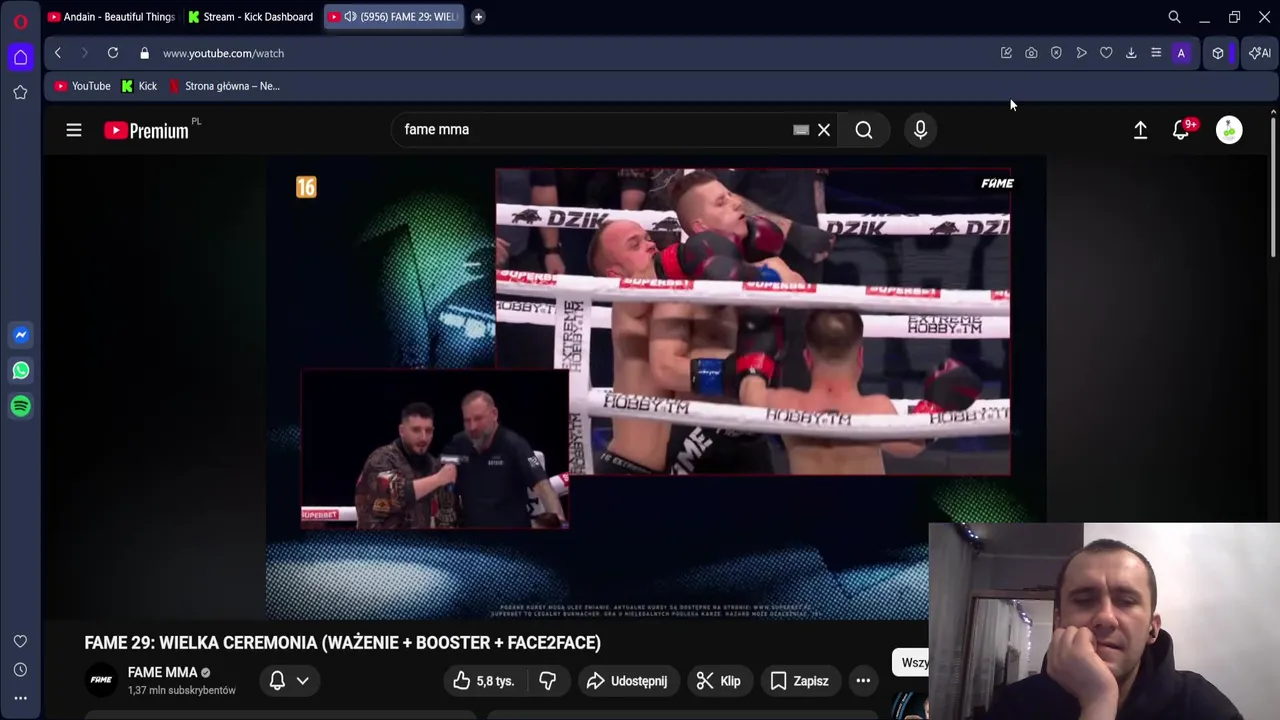Reload the YouTube page

click(x=113, y=53)
